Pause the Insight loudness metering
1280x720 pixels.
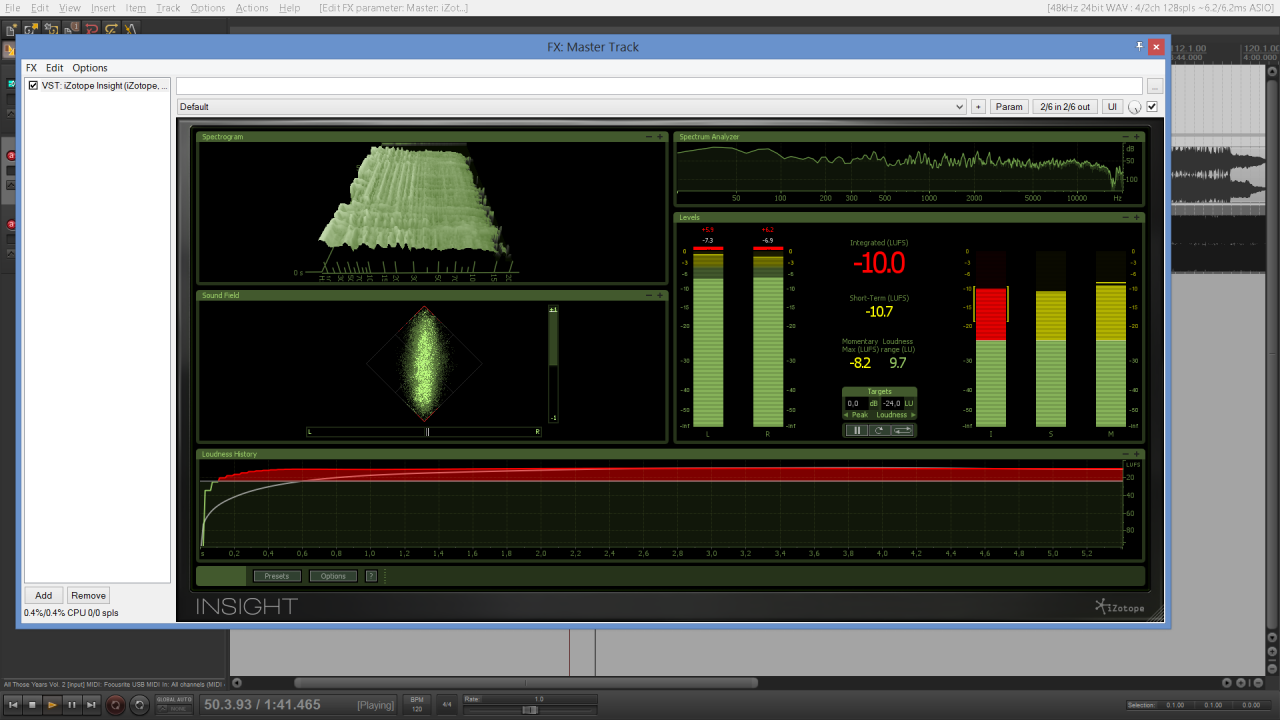point(855,430)
